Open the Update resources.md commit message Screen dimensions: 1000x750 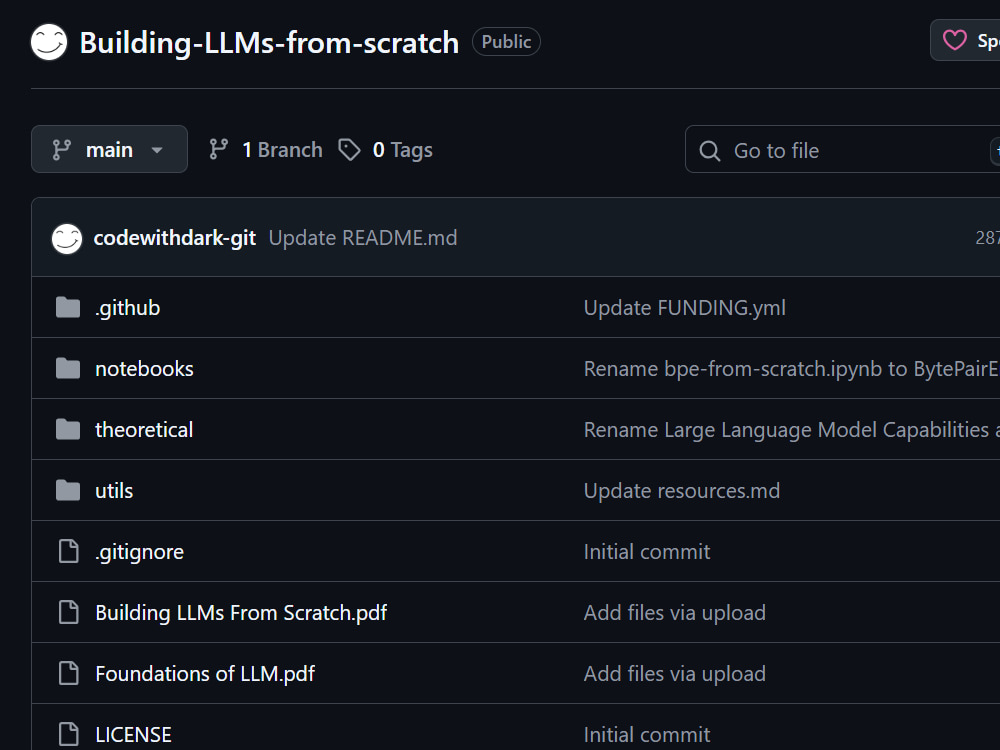(682, 490)
